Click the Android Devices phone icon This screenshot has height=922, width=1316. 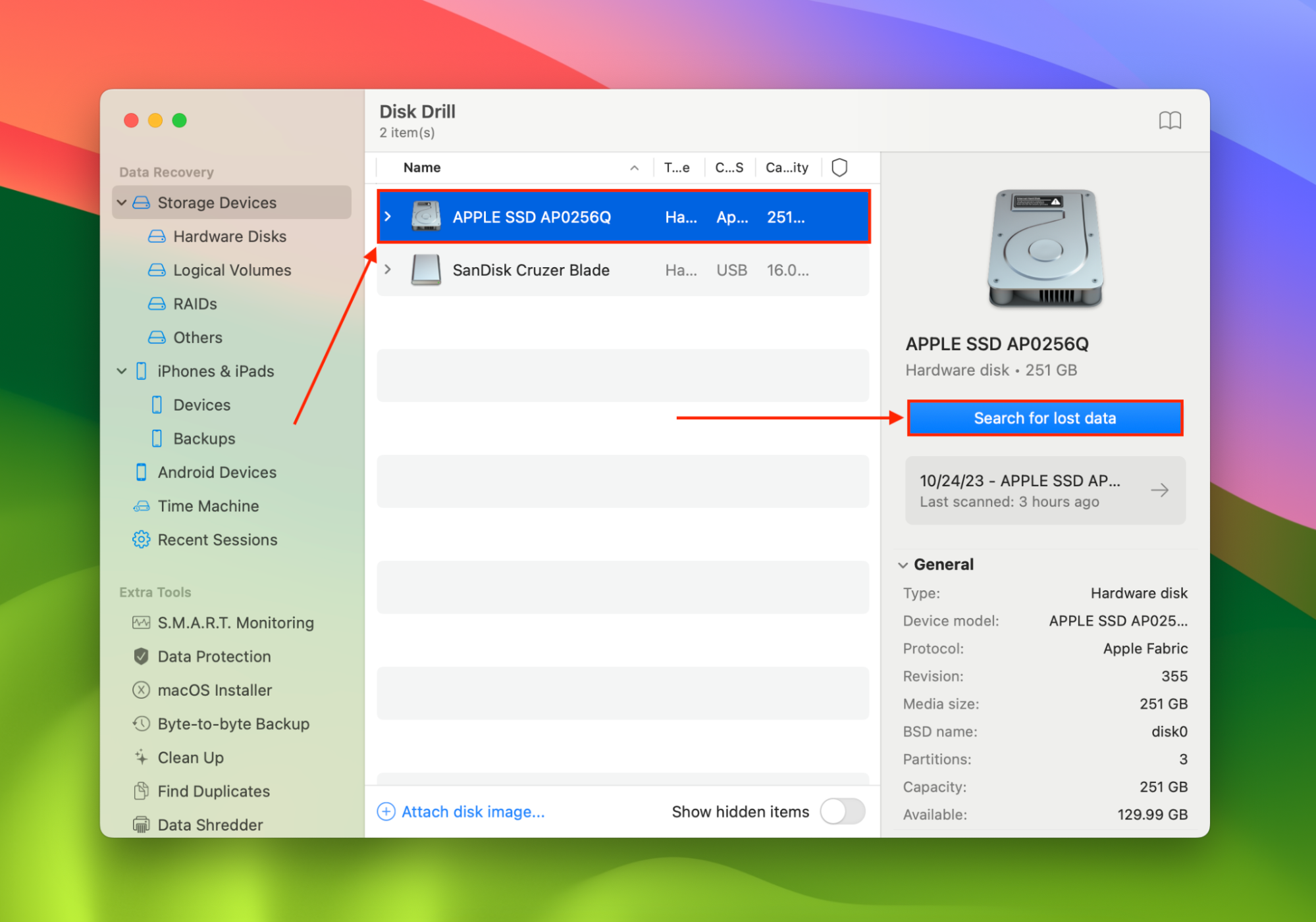141,472
